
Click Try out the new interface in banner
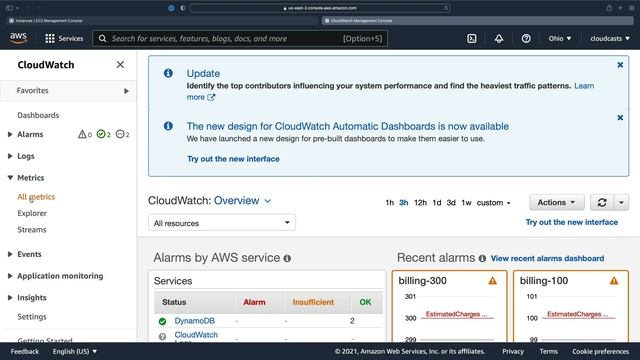click(233, 159)
